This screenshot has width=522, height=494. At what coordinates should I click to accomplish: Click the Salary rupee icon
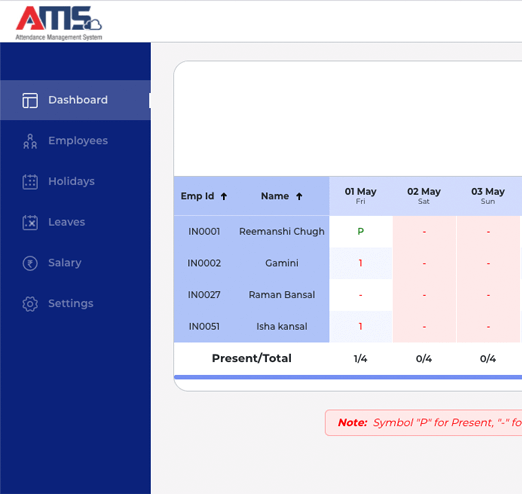(30, 263)
